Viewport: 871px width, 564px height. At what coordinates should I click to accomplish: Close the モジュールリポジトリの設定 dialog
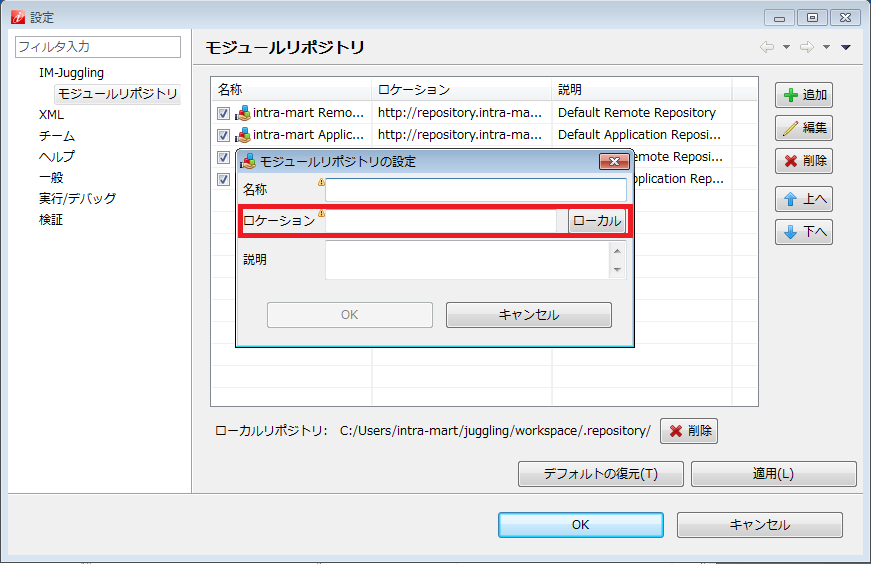pos(614,161)
